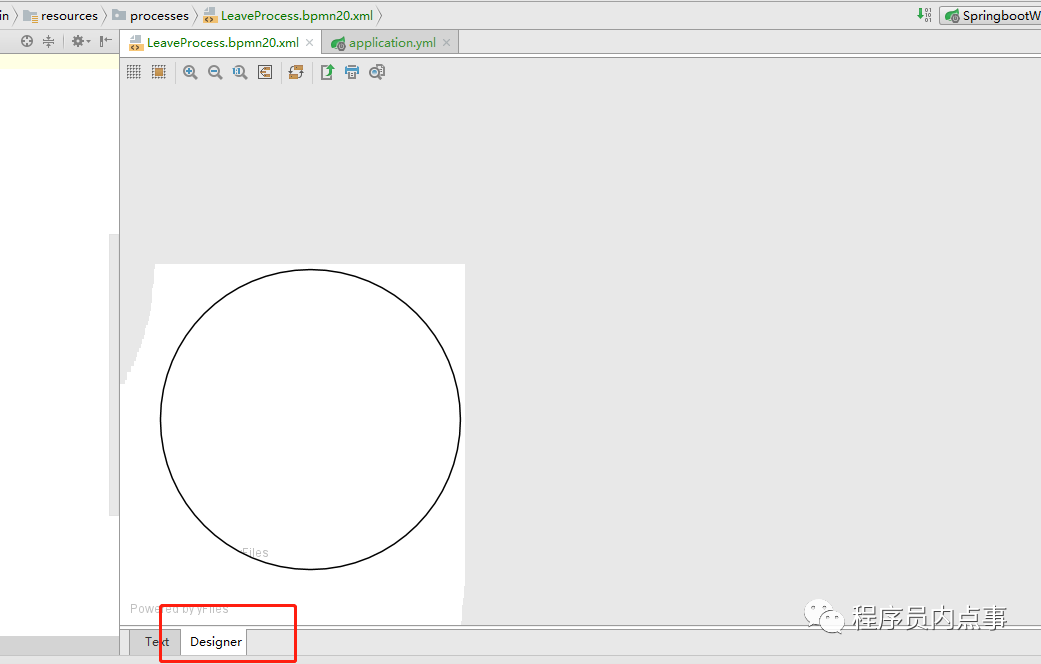Click the zoom in magnifier
1041x664 pixels.
(190, 72)
